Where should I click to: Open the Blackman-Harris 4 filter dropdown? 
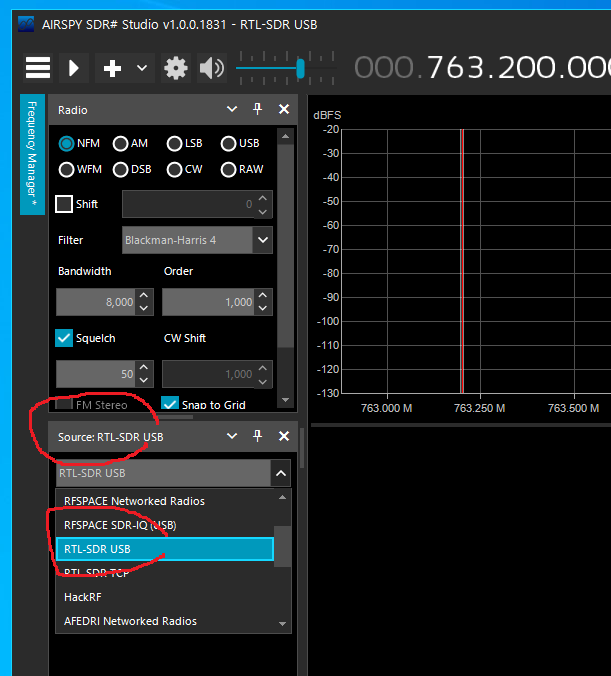pyautogui.click(x=263, y=240)
